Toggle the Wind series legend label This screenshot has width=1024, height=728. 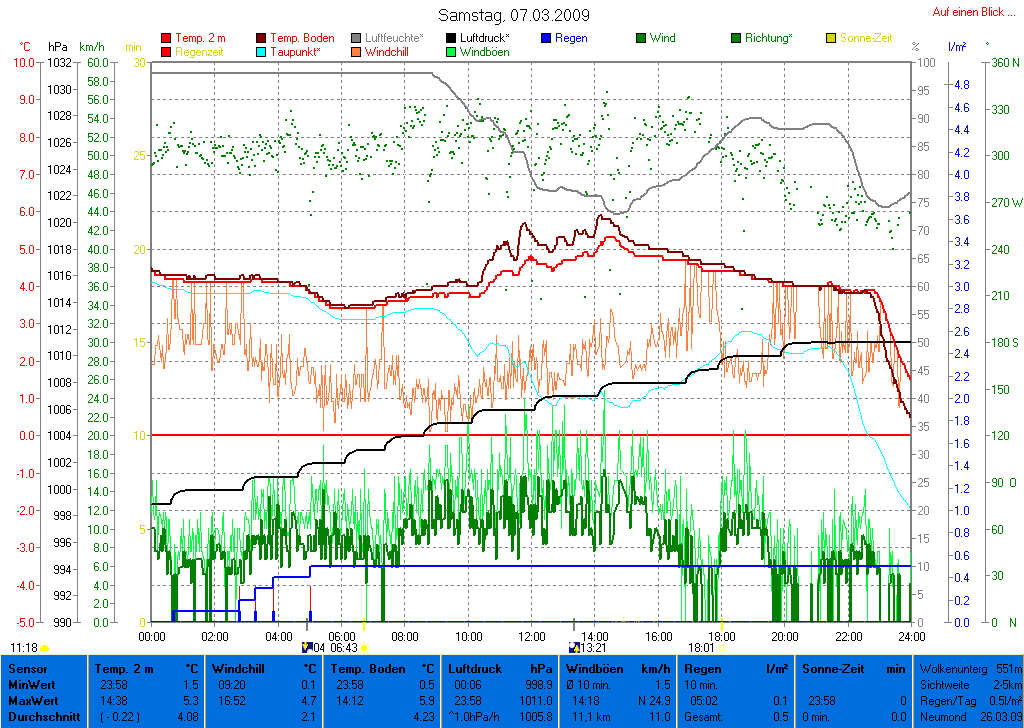pos(662,38)
